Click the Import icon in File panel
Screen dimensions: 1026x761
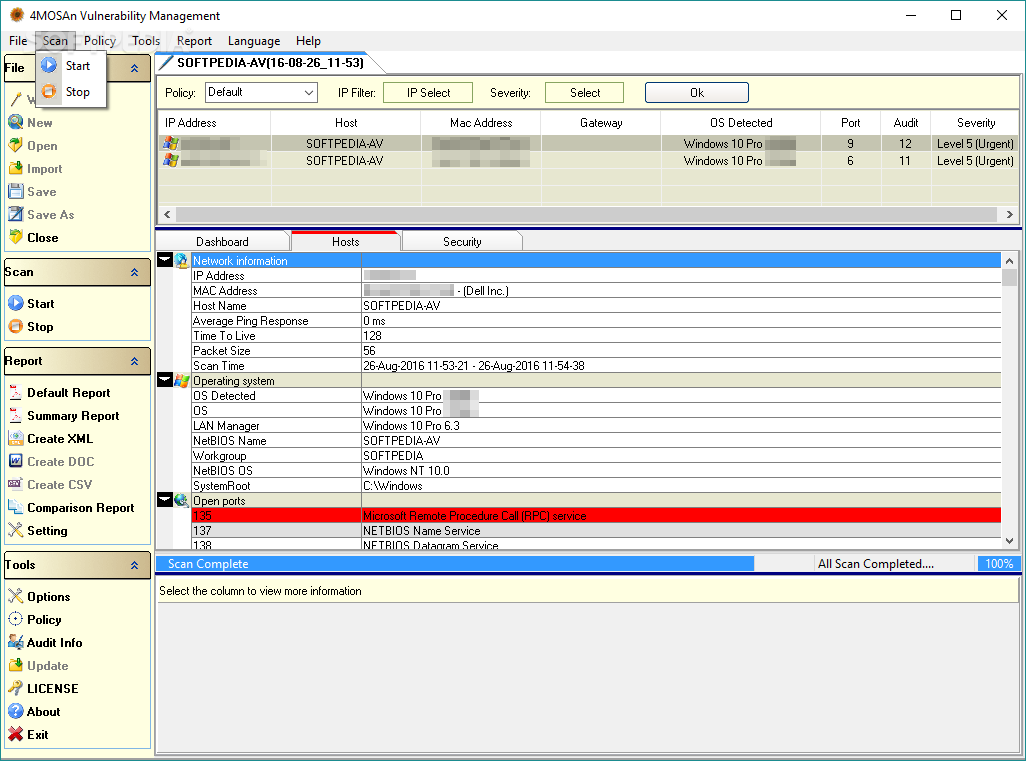pos(16,168)
